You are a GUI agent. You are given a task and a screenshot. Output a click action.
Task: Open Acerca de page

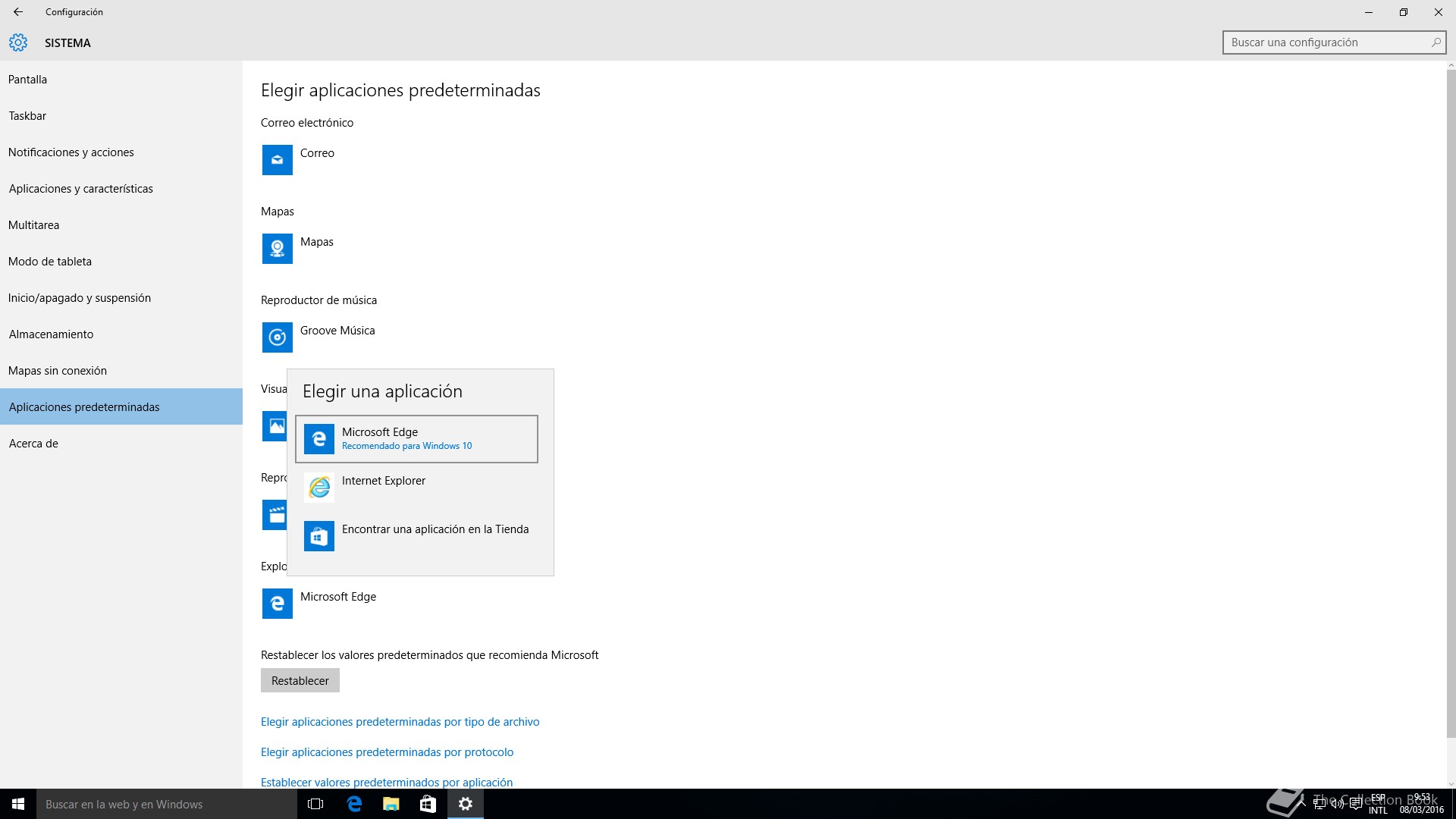[x=121, y=444]
